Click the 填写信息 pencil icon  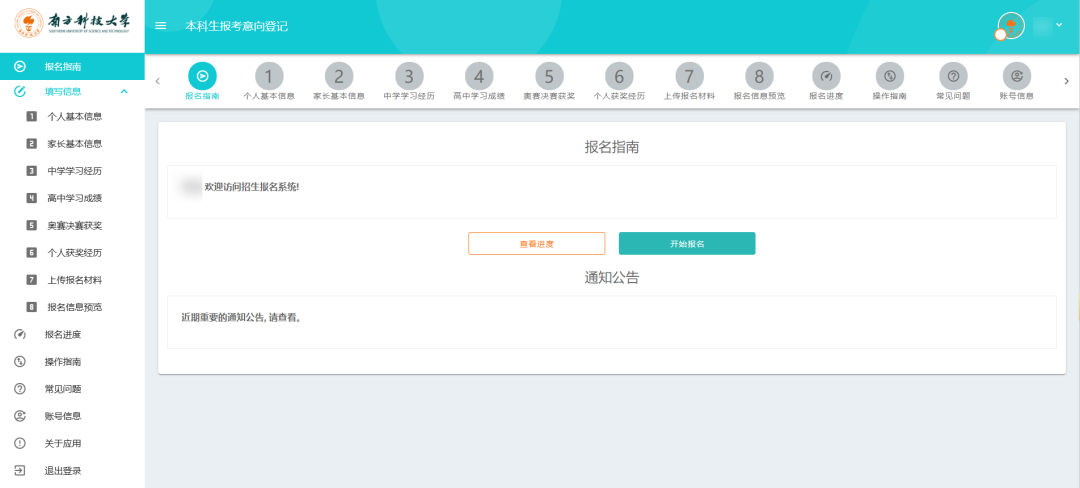click(x=20, y=91)
